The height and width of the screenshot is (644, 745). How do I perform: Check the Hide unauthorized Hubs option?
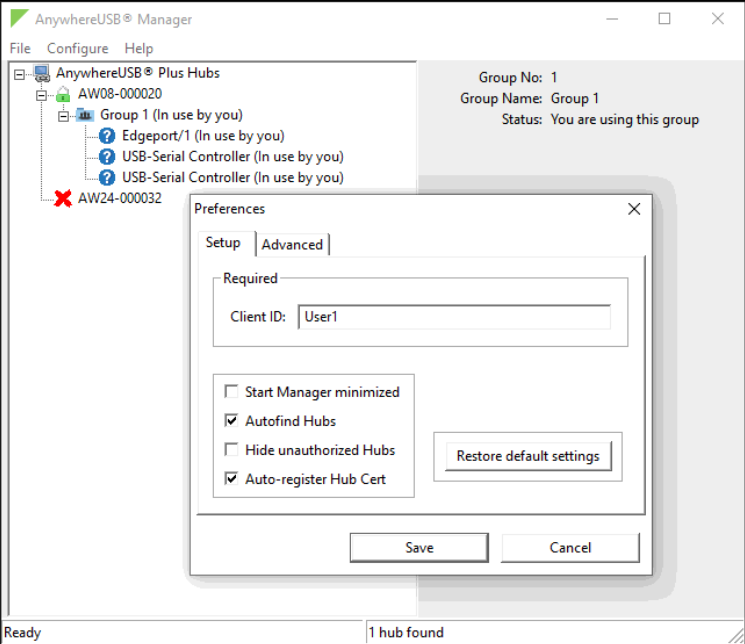[231, 450]
